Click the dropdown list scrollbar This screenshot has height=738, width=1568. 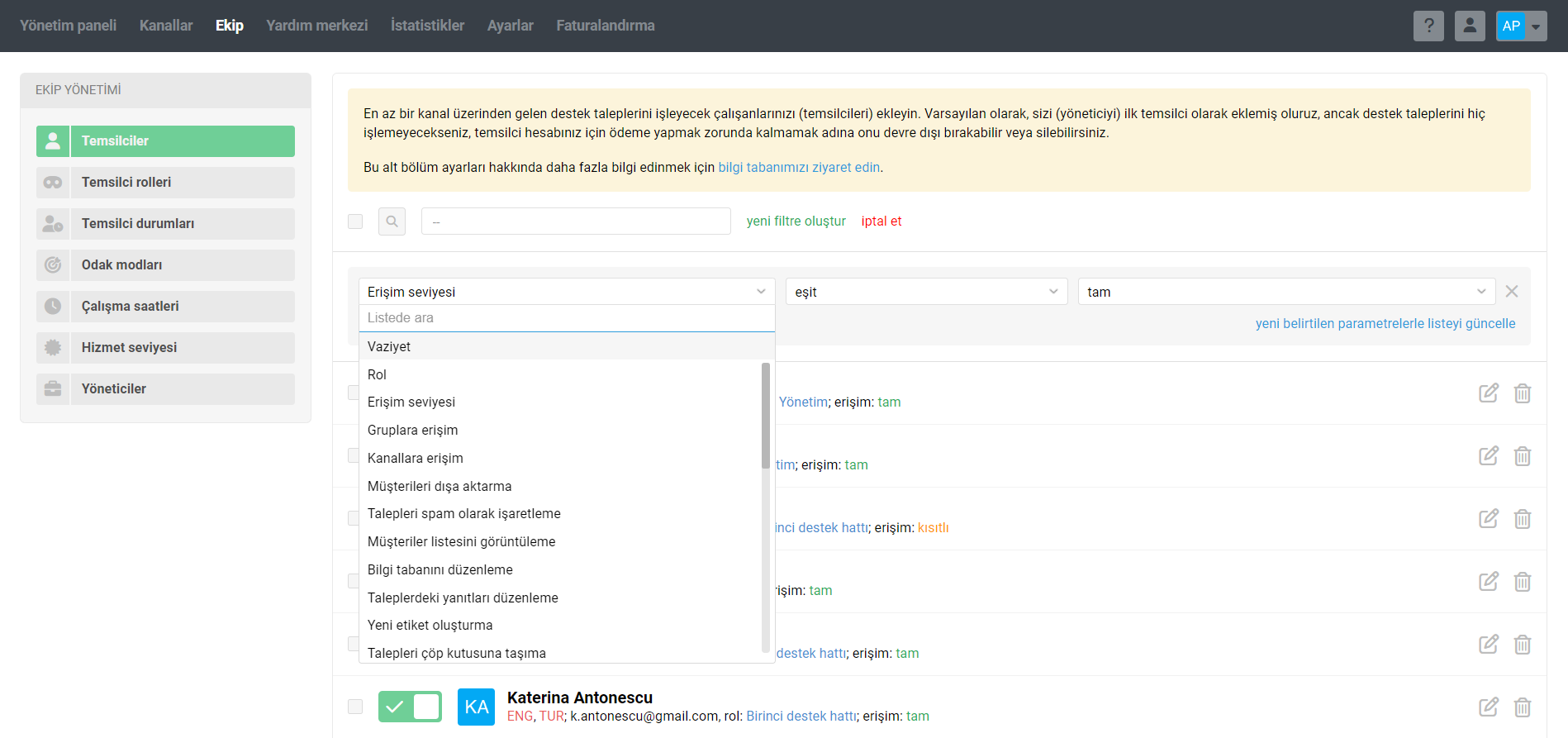click(766, 416)
